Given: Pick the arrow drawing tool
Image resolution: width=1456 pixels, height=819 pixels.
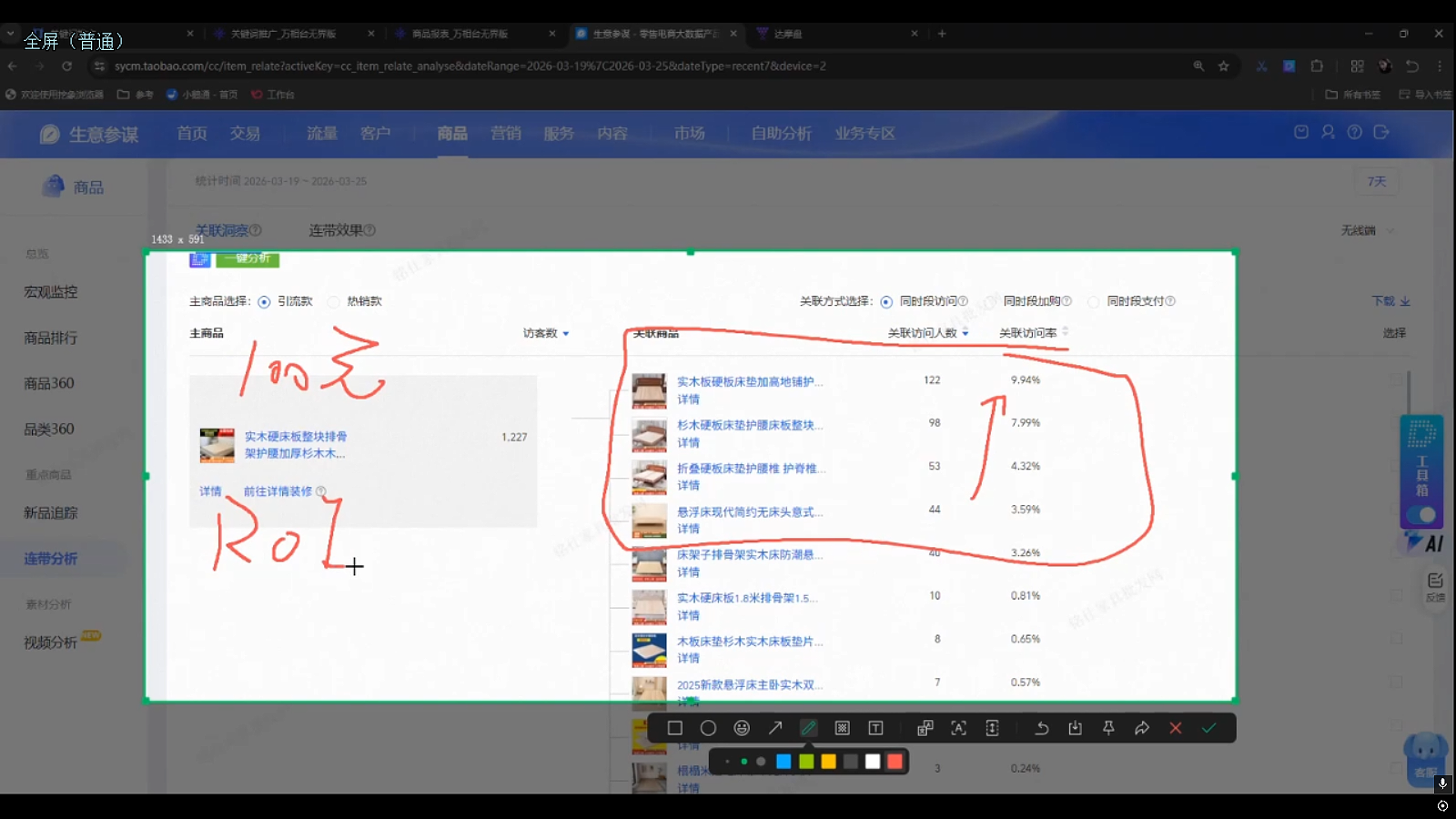Looking at the screenshot, I should pos(775,728).
